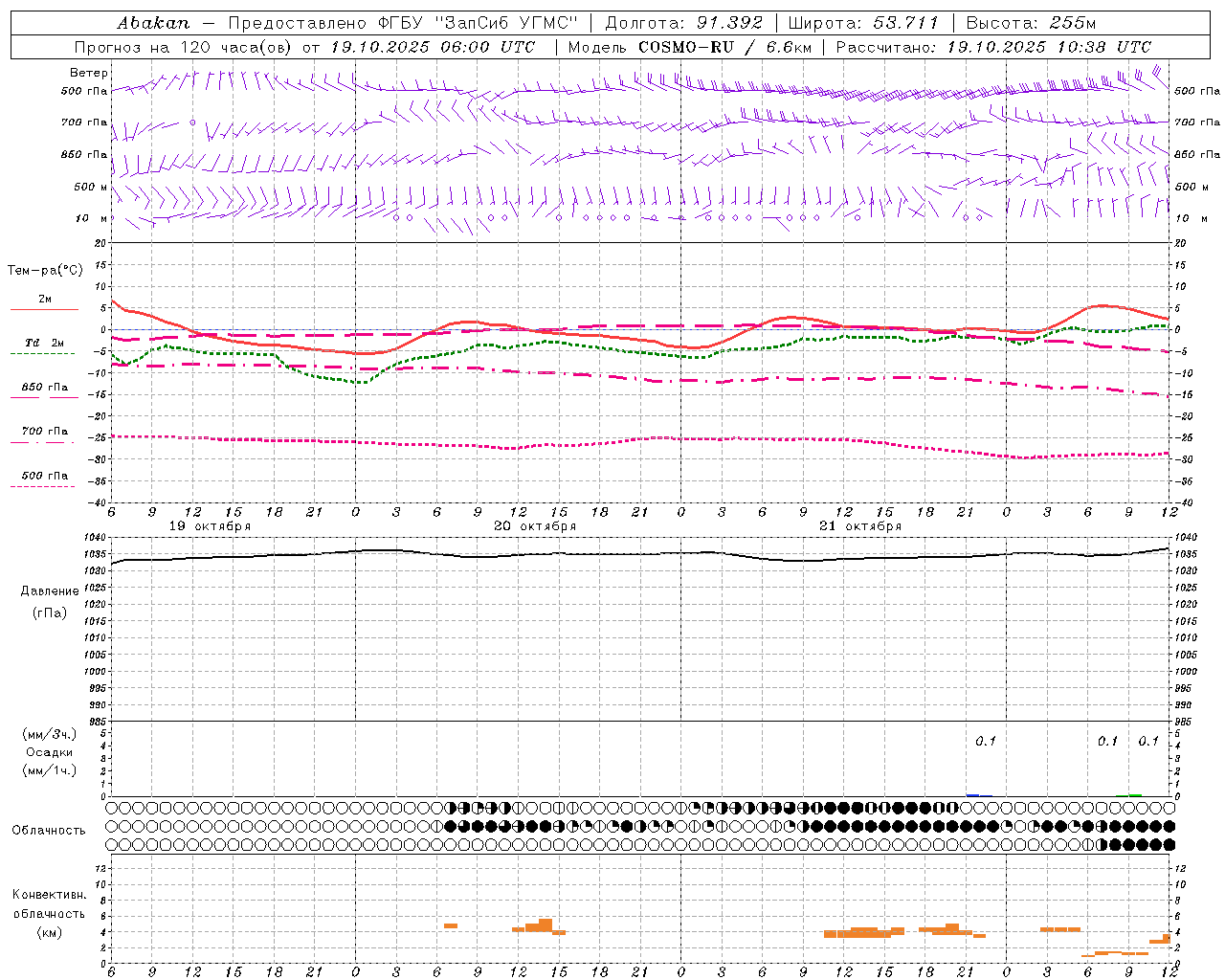Click the 500 м wind level label on left
The image size is (1225, 980).
[92, 187]
